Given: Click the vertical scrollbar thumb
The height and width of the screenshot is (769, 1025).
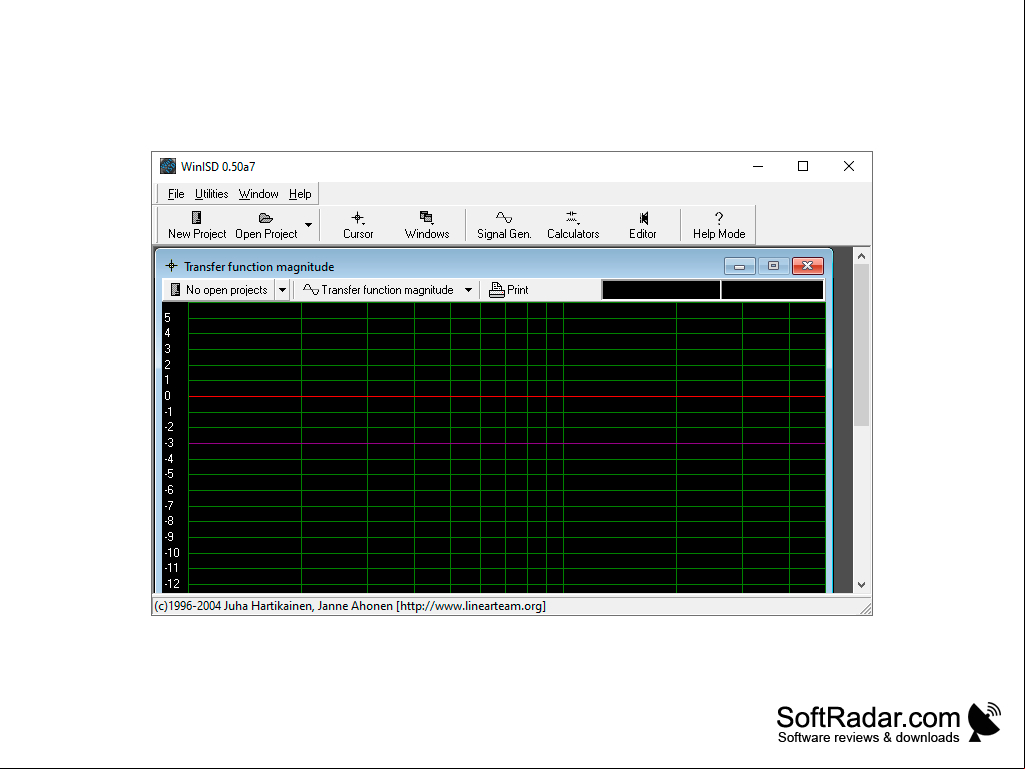Looking at the screenshot, I should click(861, 345).
